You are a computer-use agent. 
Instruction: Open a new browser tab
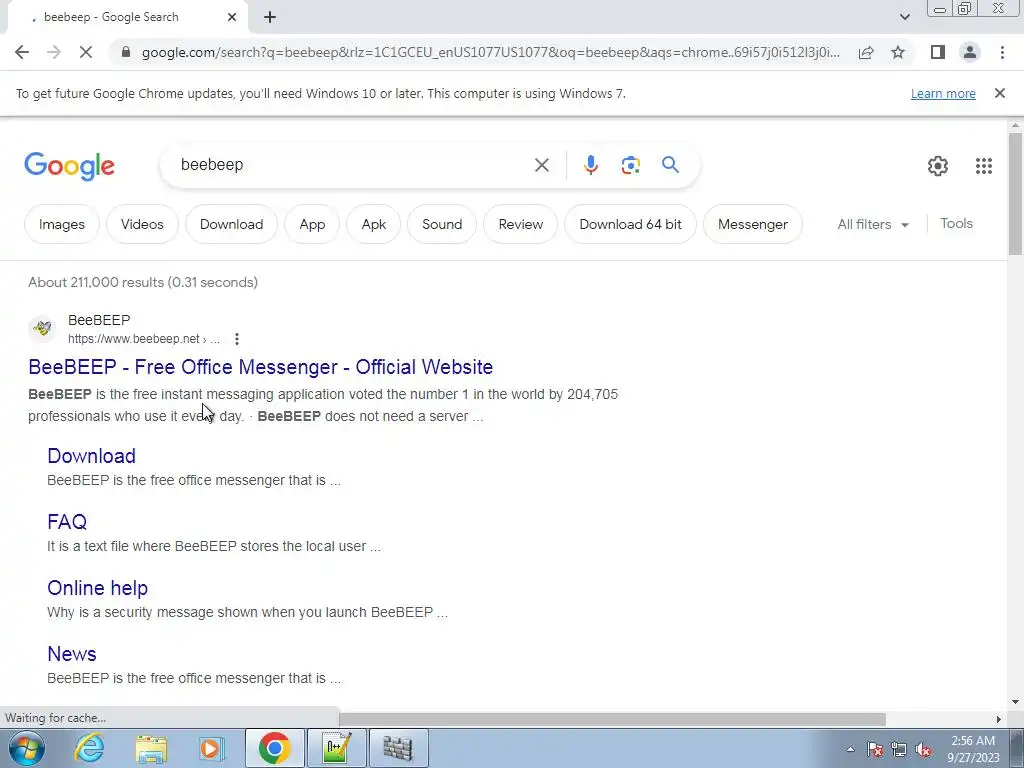pyautogui.click(x=270, y=18)
